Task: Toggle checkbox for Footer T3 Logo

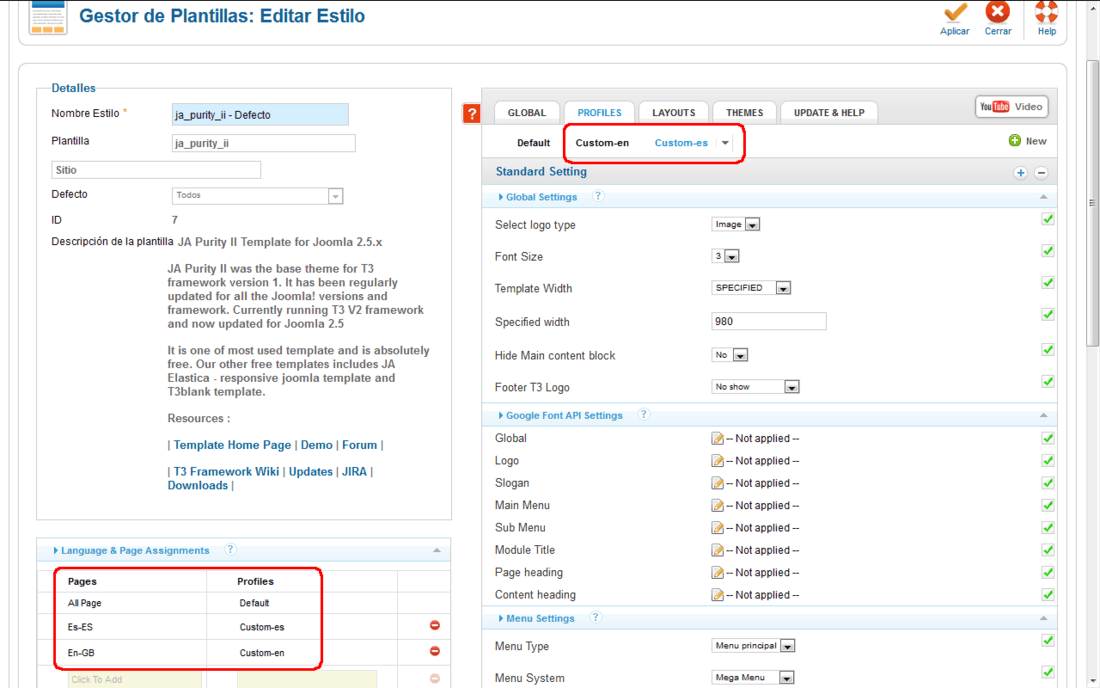Action: pyautogui.click(x=1047, y=382)
